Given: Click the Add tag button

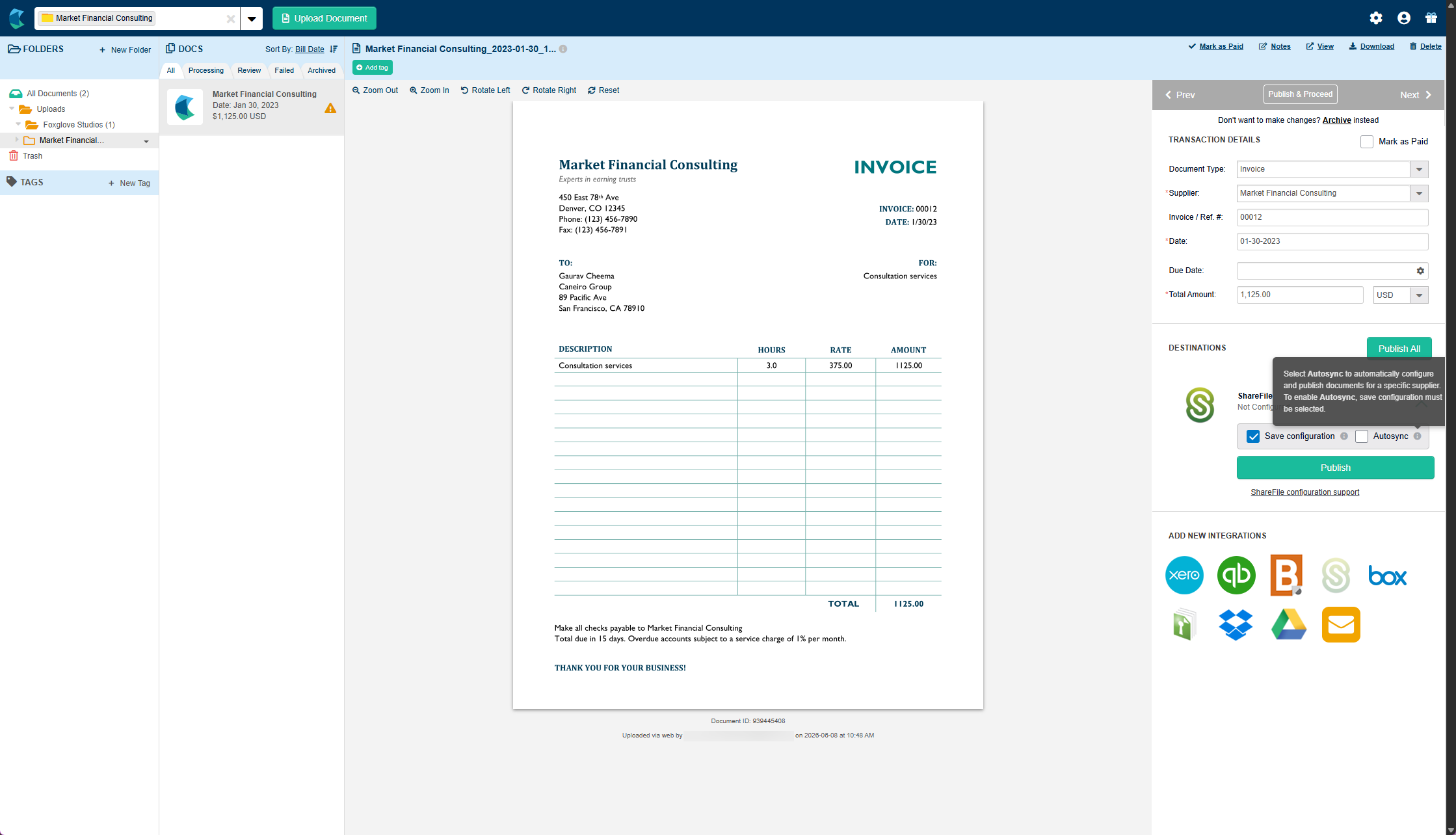Looking at the screenshot, I should [373, 68].
